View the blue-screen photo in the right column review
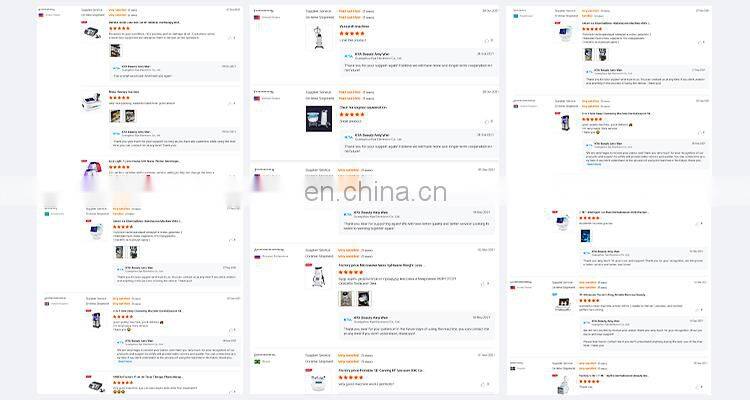750x400 pixels. (585, 235)
